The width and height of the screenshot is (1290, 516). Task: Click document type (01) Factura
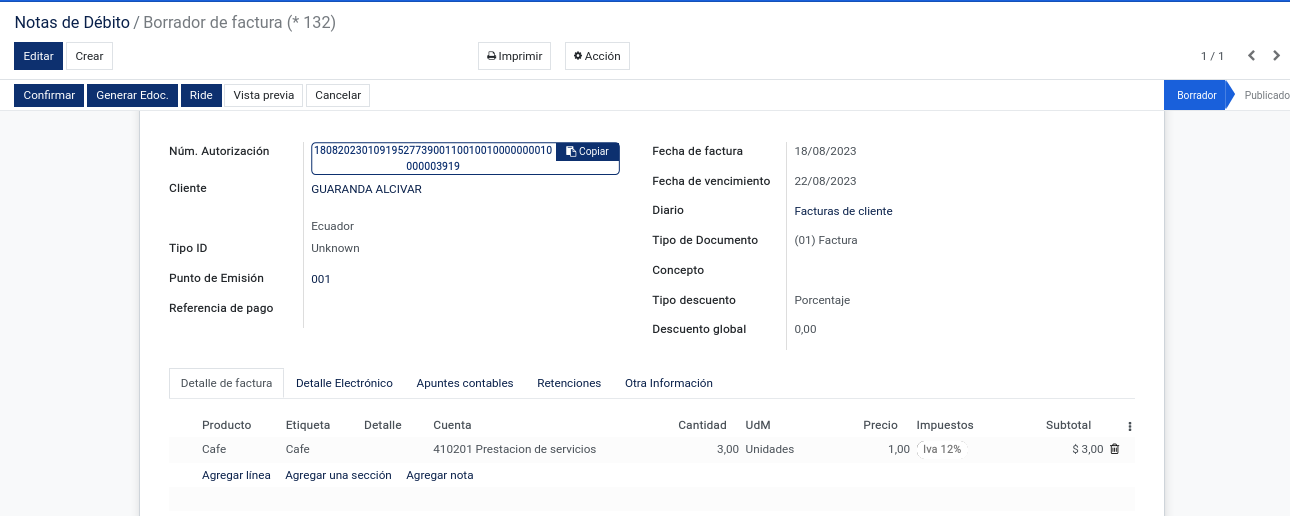826,240
